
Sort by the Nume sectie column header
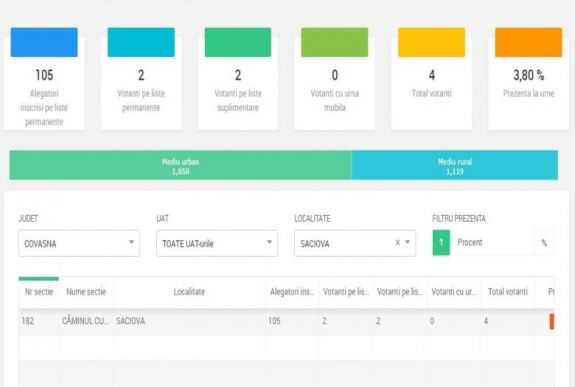(x=86, y=292)
